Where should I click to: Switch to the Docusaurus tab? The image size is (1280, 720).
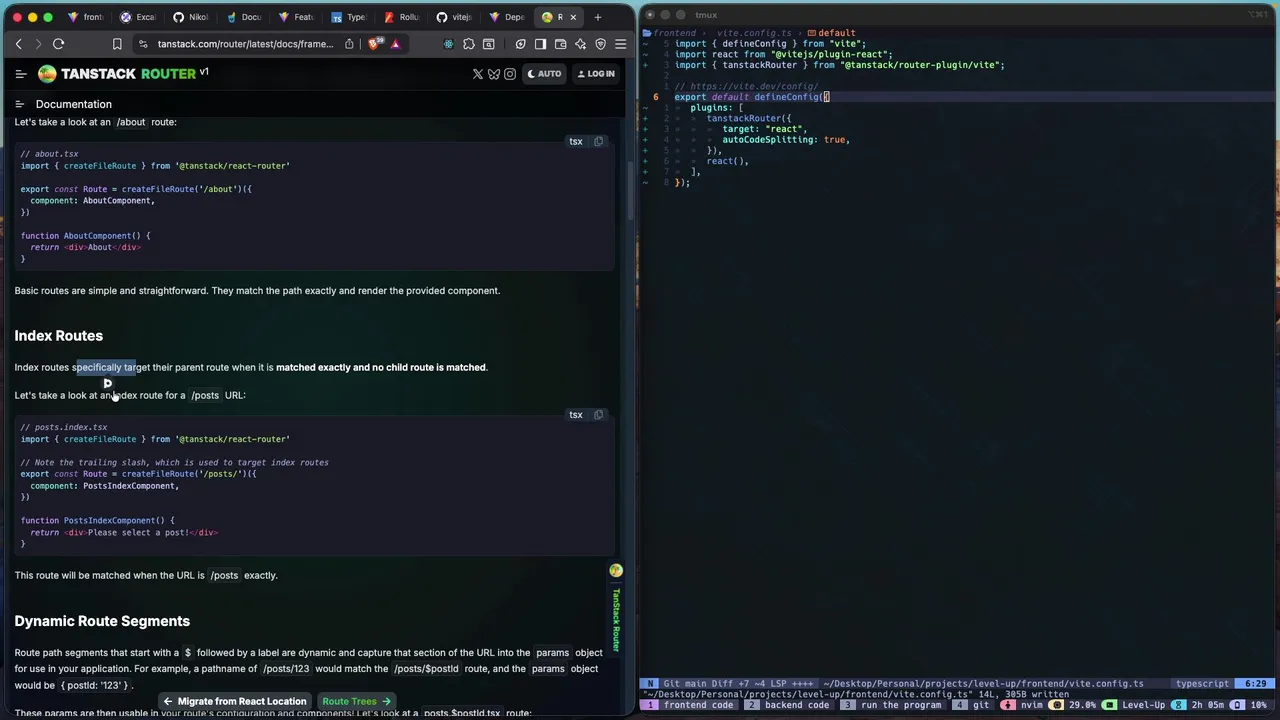coord(243,17)
